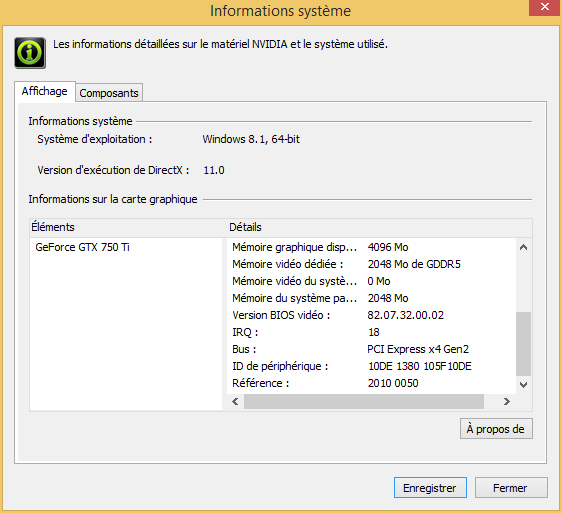Close the Informations système window
The height and width of the screenshot is (513, 562).
tap(545, 7)
